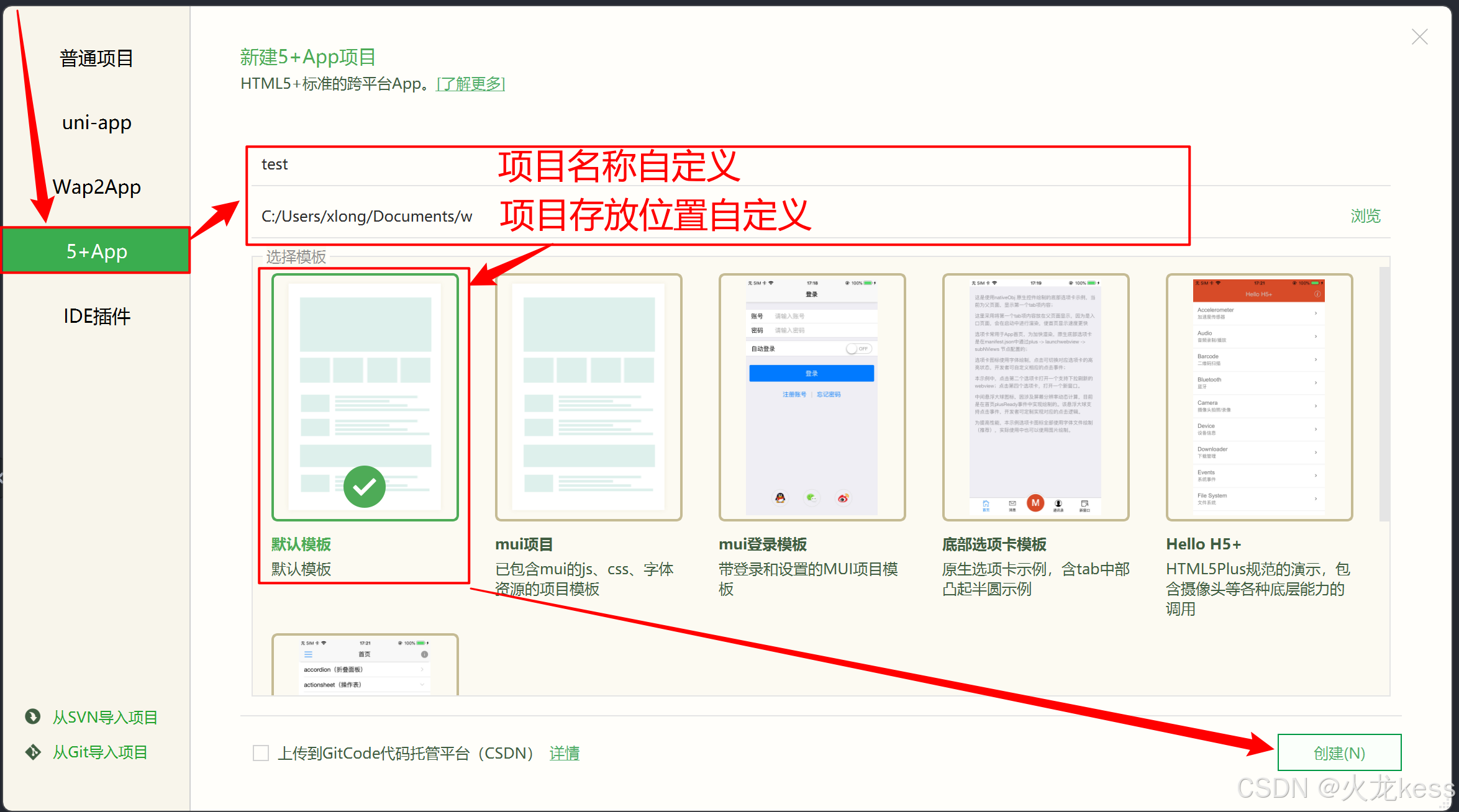The width and height of the screenshot is (1459, 812).
Task: Enable the upload to GitCode (CSDN) checkbox
Action: click(261, 753)
